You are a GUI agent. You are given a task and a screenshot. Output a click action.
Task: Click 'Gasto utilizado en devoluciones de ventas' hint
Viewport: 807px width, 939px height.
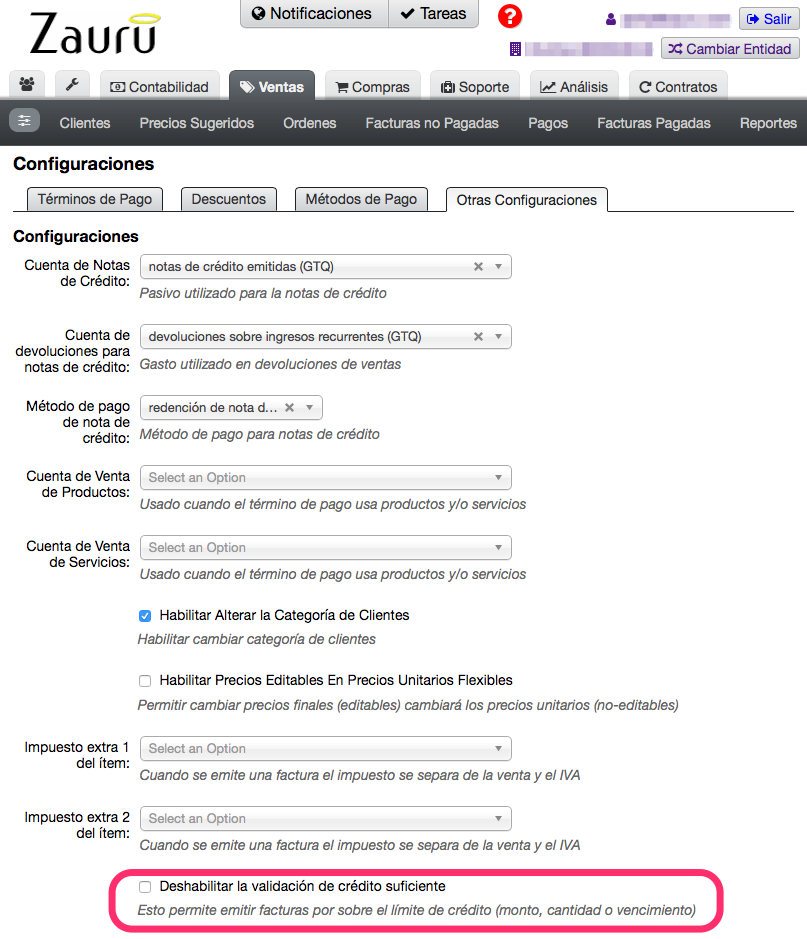270,364
